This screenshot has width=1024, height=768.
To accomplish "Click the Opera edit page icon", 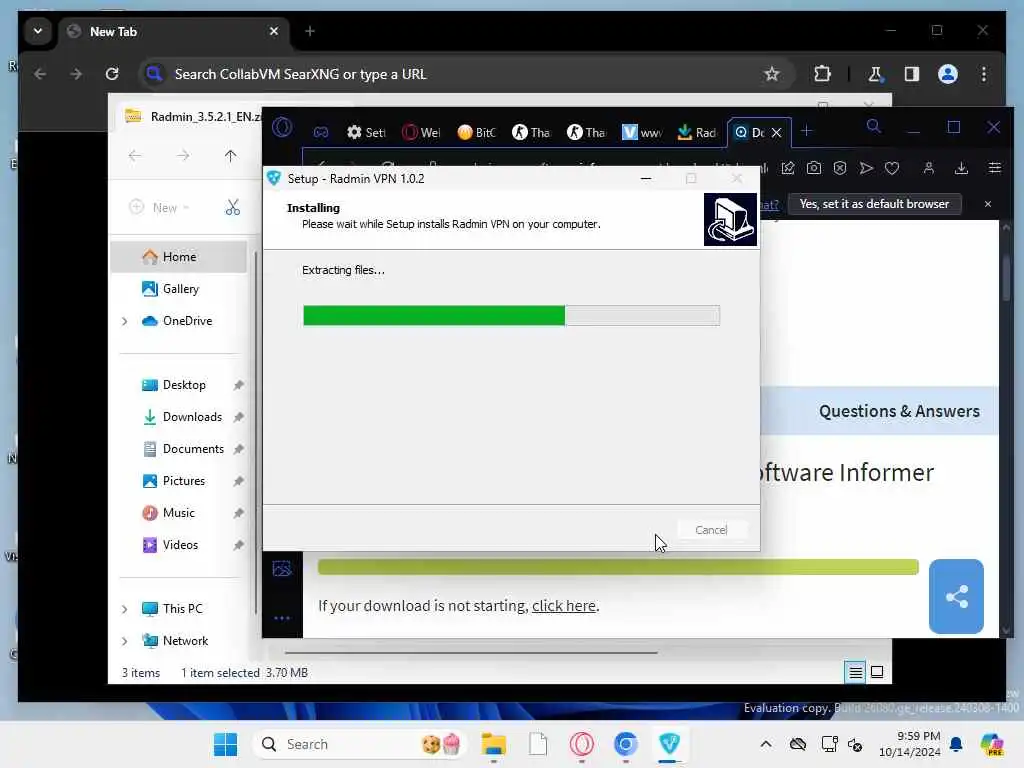I will point(788,168).
